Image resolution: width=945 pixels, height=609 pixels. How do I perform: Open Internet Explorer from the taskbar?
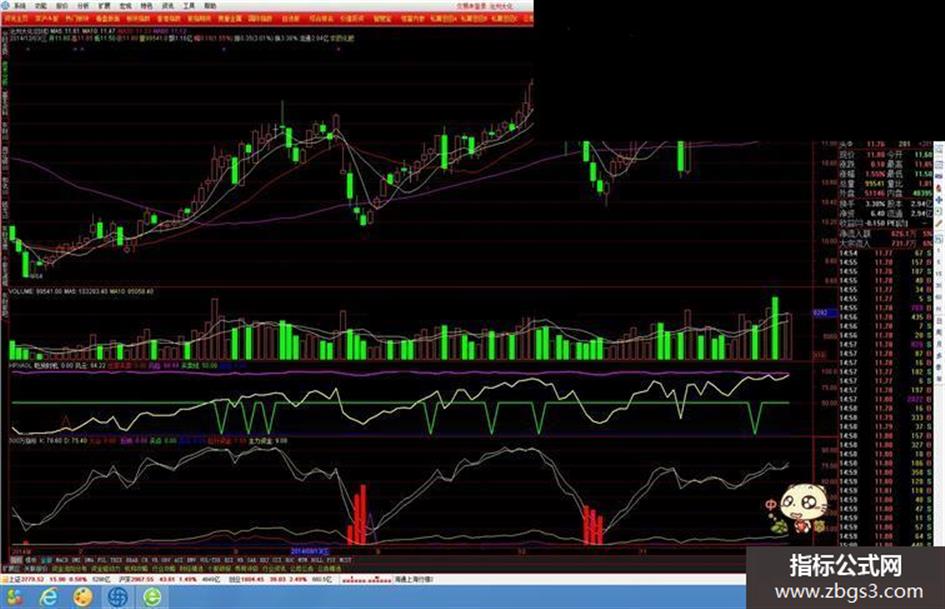[x=48, y=597]
